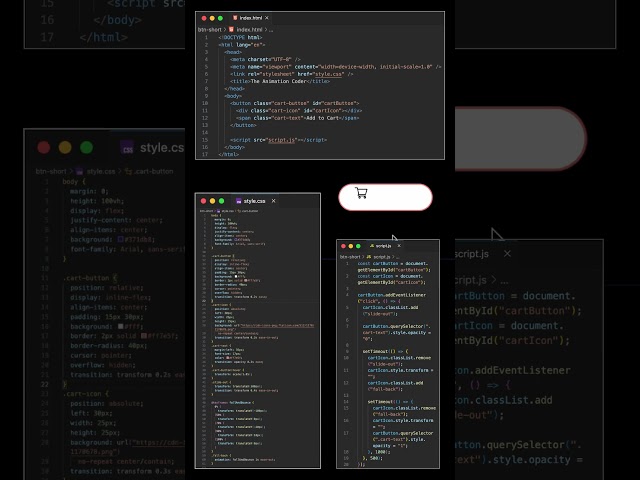Click the index.html breadcrumb entry below the tab
This screenshot has width=640, height=480.
pyautogui.click(x=249, y=30)
